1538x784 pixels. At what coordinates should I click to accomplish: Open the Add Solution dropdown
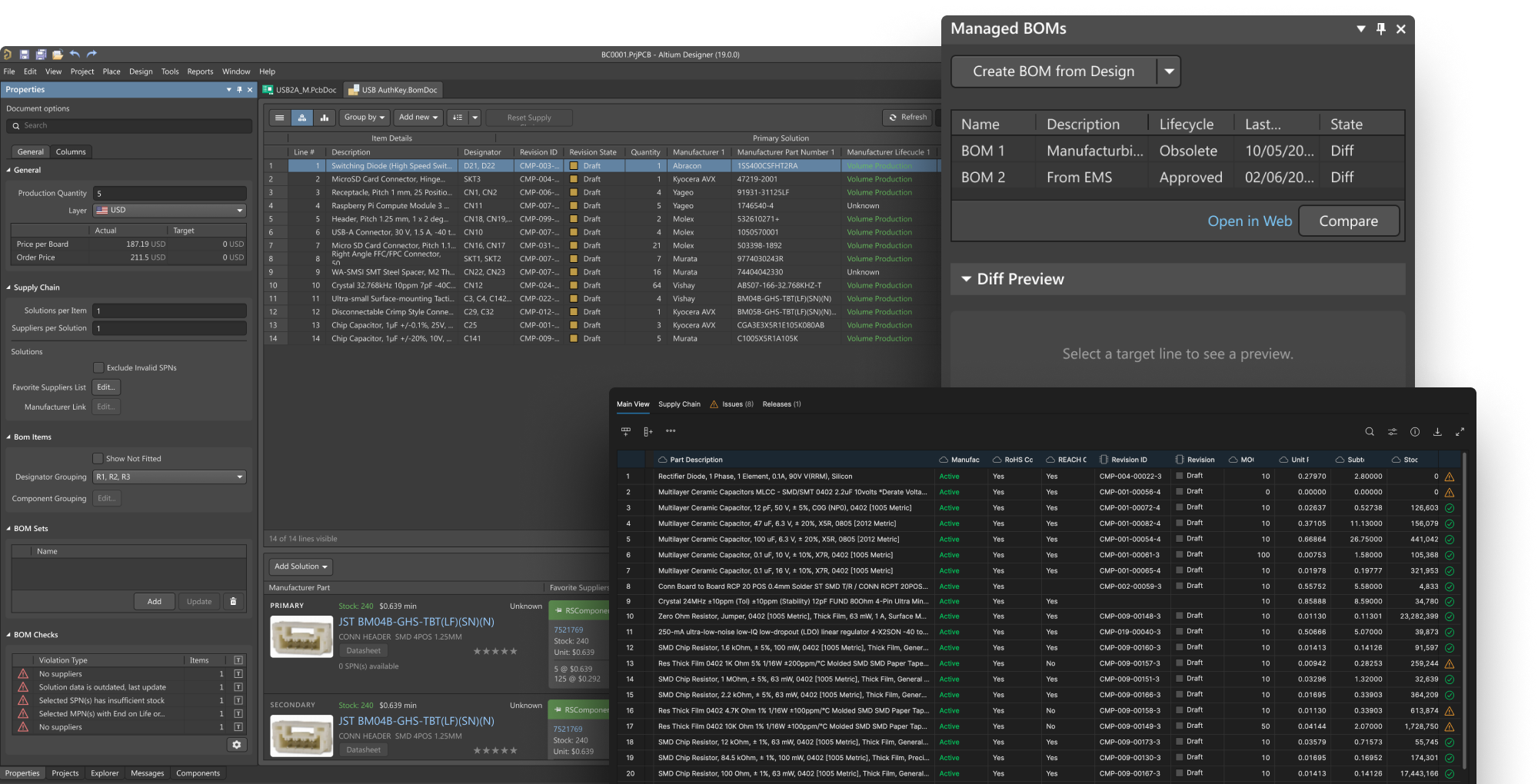click(x=301, y=566)
